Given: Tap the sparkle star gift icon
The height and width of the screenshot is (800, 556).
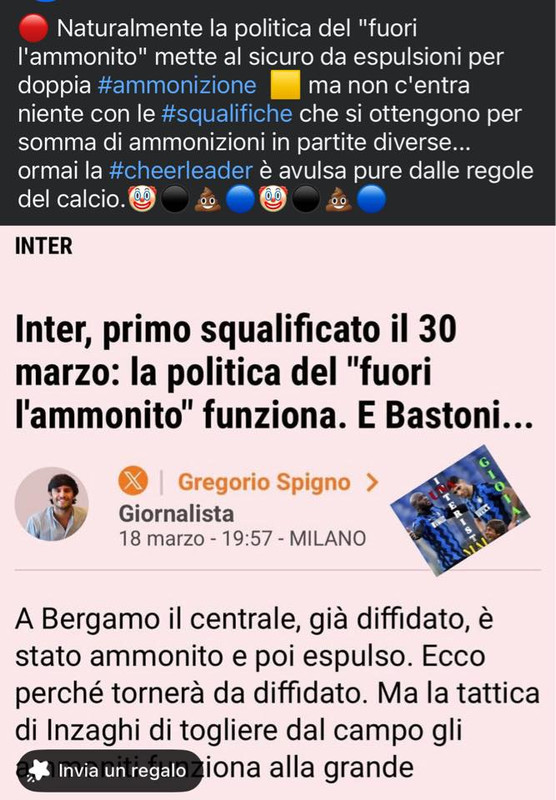Looking at the screenshot, I should click(x=39, y=770).
